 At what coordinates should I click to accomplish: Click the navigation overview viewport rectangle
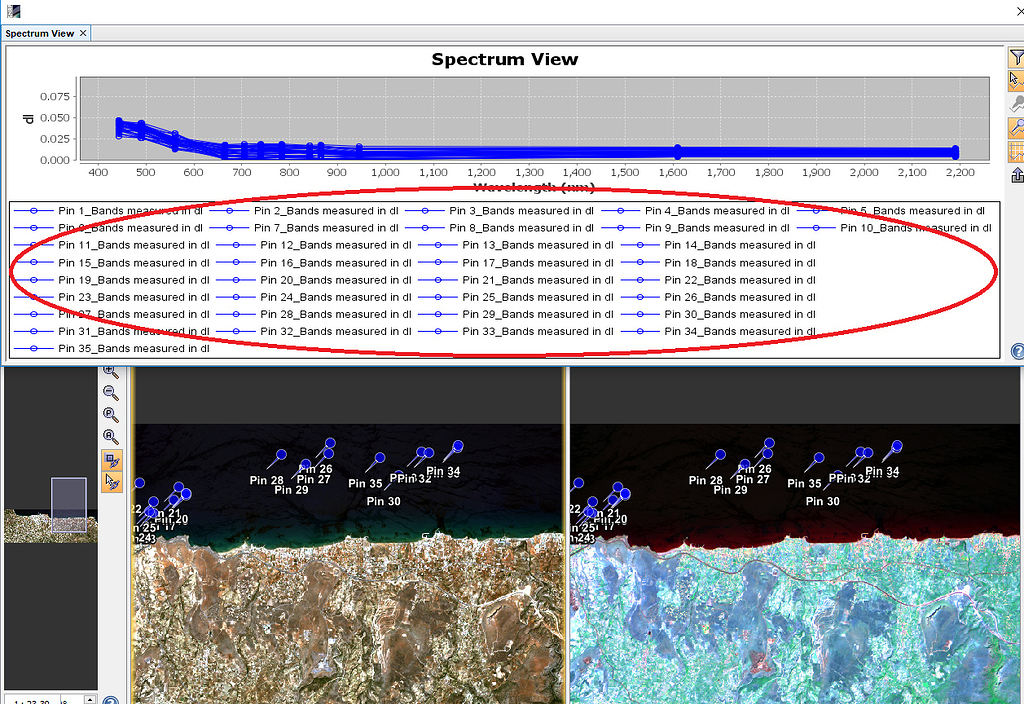[x=69, y=504]
